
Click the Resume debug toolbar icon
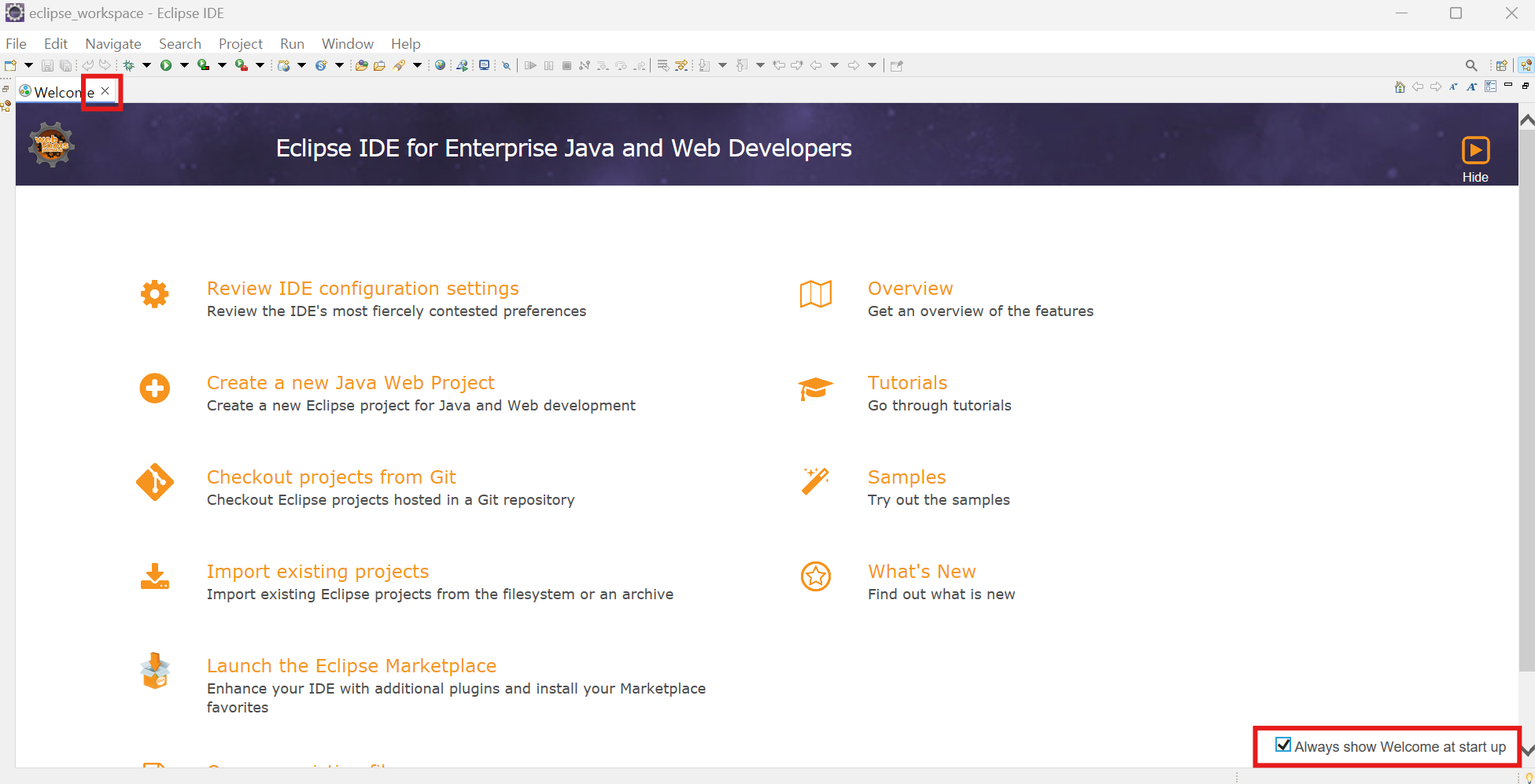pyautogui.click(x=530, y=65)
